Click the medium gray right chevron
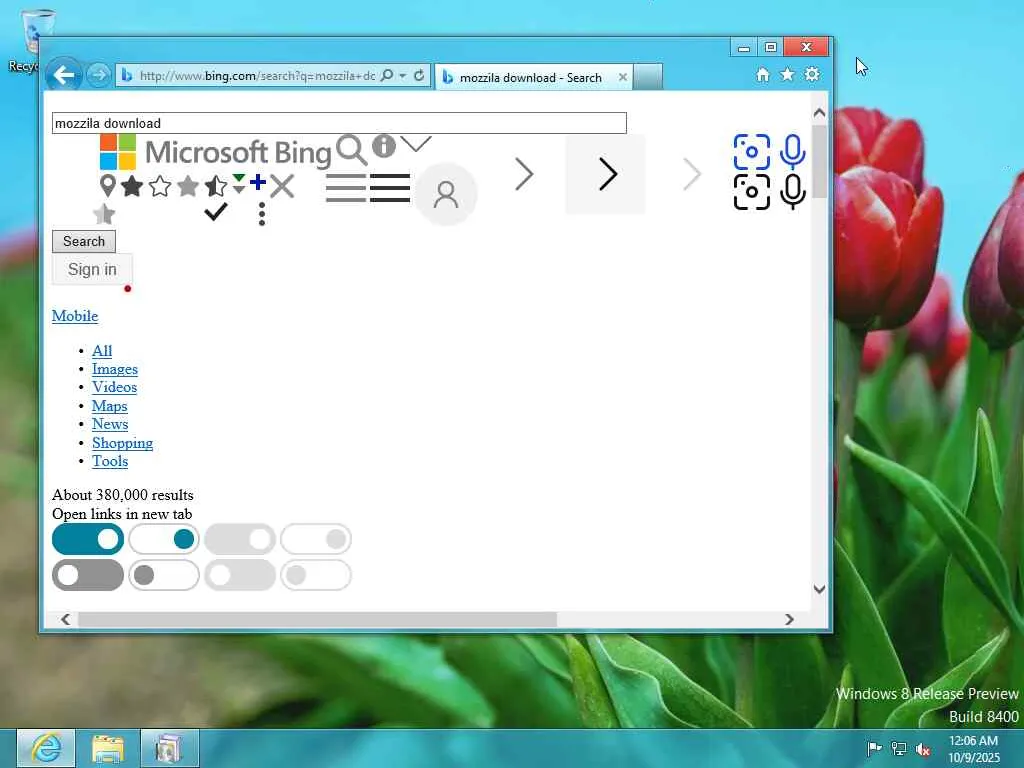 pos(524,174)
